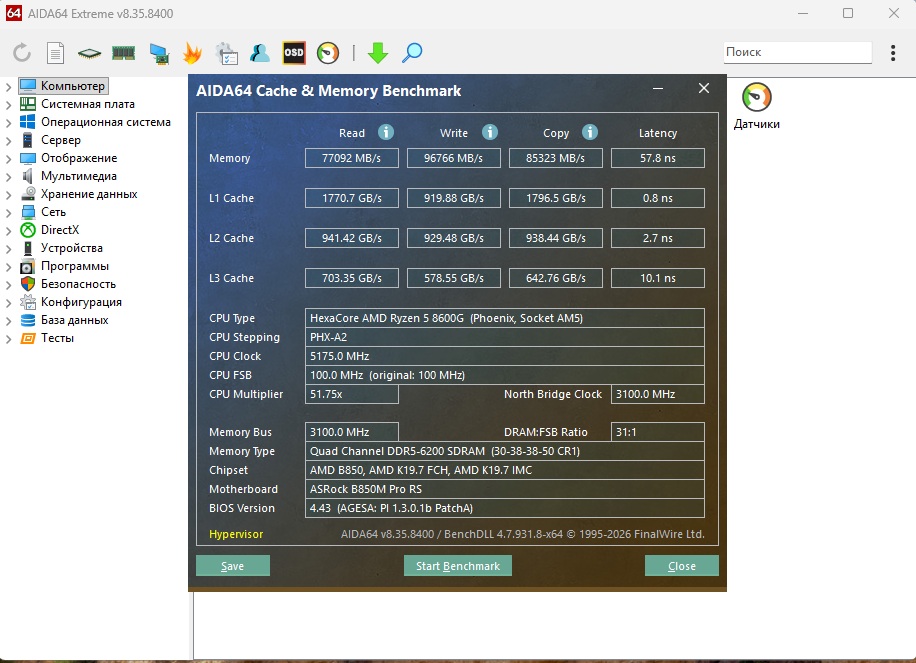This screenshot has height=663, width=916.
Task: Open the OSD panel icon
Action: coord(294,53)
